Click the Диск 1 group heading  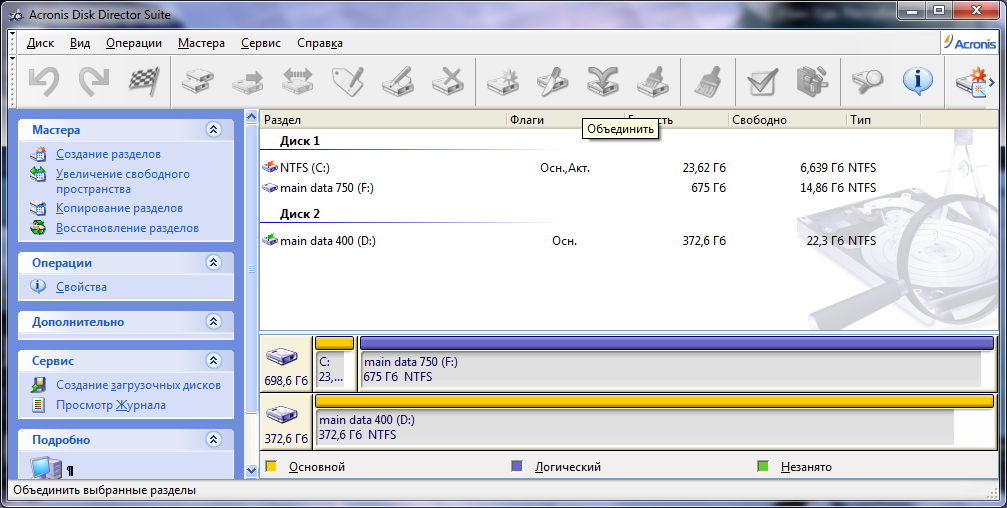(x=299, y=141)
